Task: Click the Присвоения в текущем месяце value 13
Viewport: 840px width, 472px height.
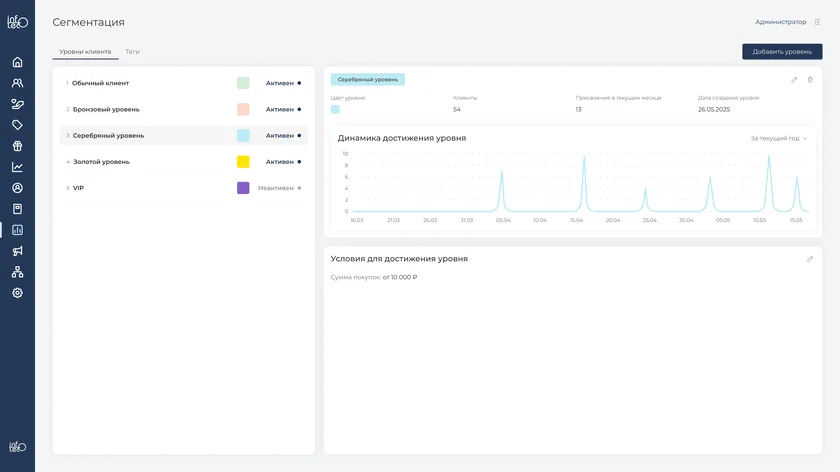Action: 579,109
